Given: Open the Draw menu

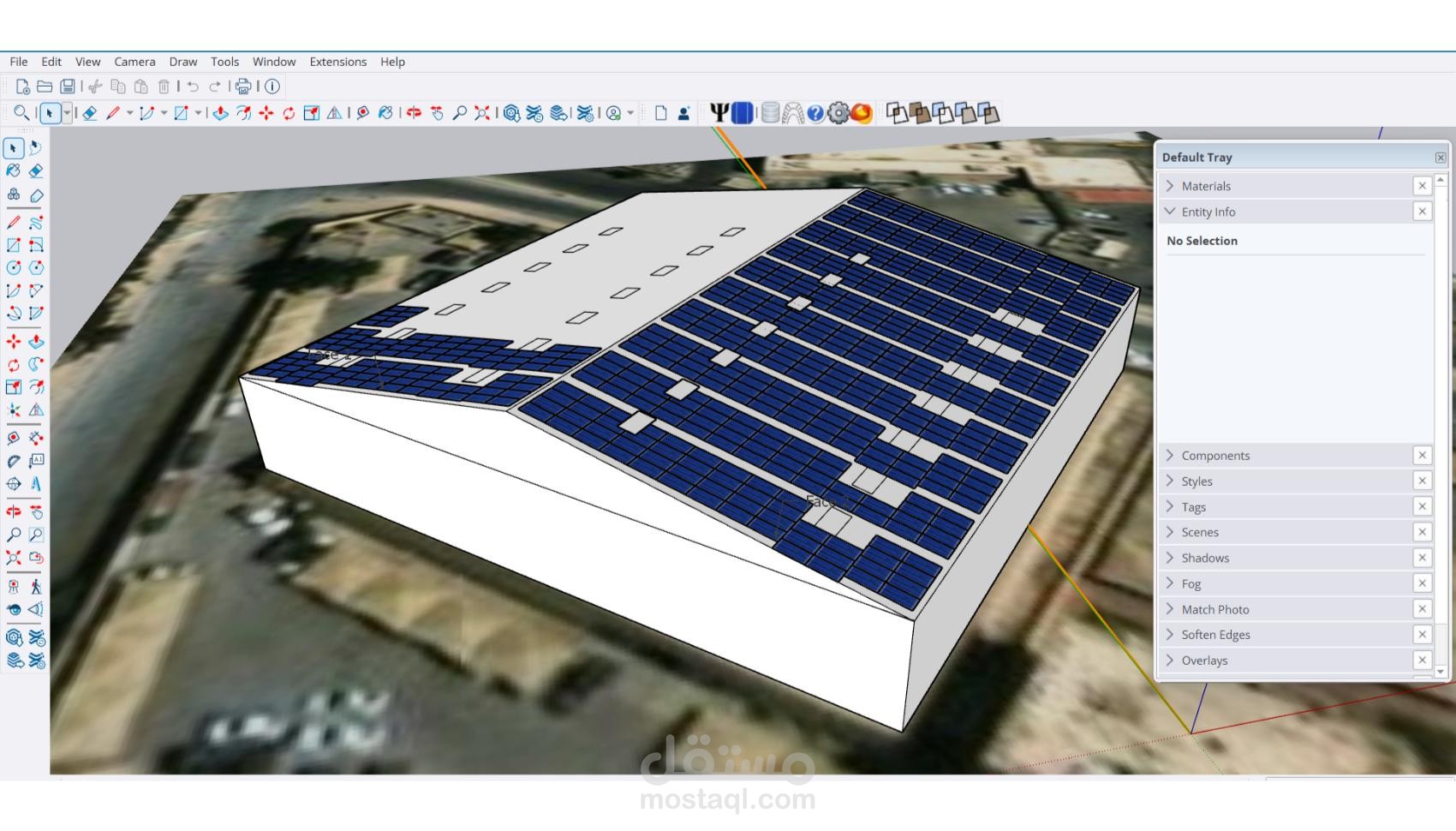Looking at the screenshot, I should 183,62.
